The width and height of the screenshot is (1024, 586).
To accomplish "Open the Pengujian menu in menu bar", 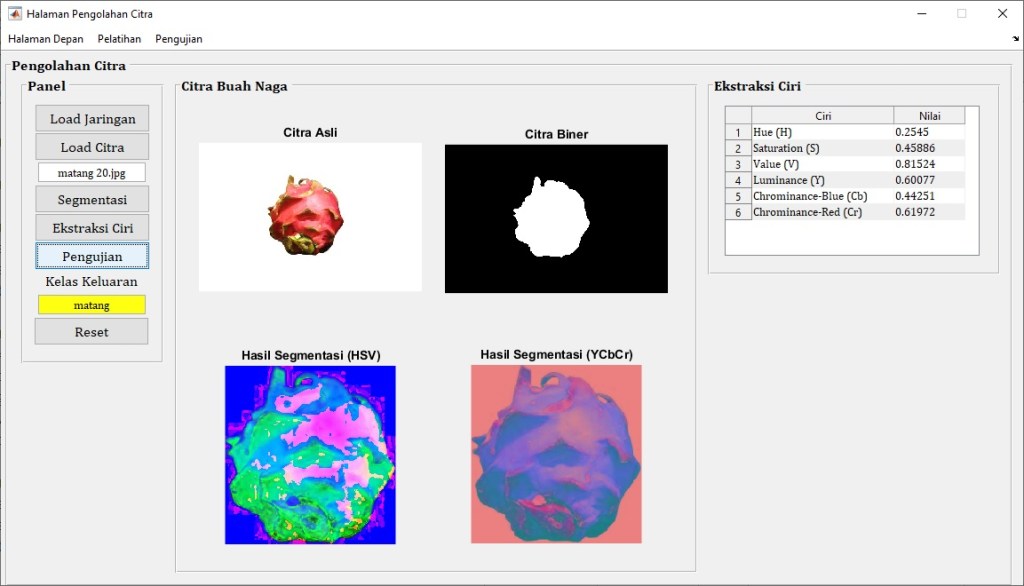I will click(x=179, y=39).
